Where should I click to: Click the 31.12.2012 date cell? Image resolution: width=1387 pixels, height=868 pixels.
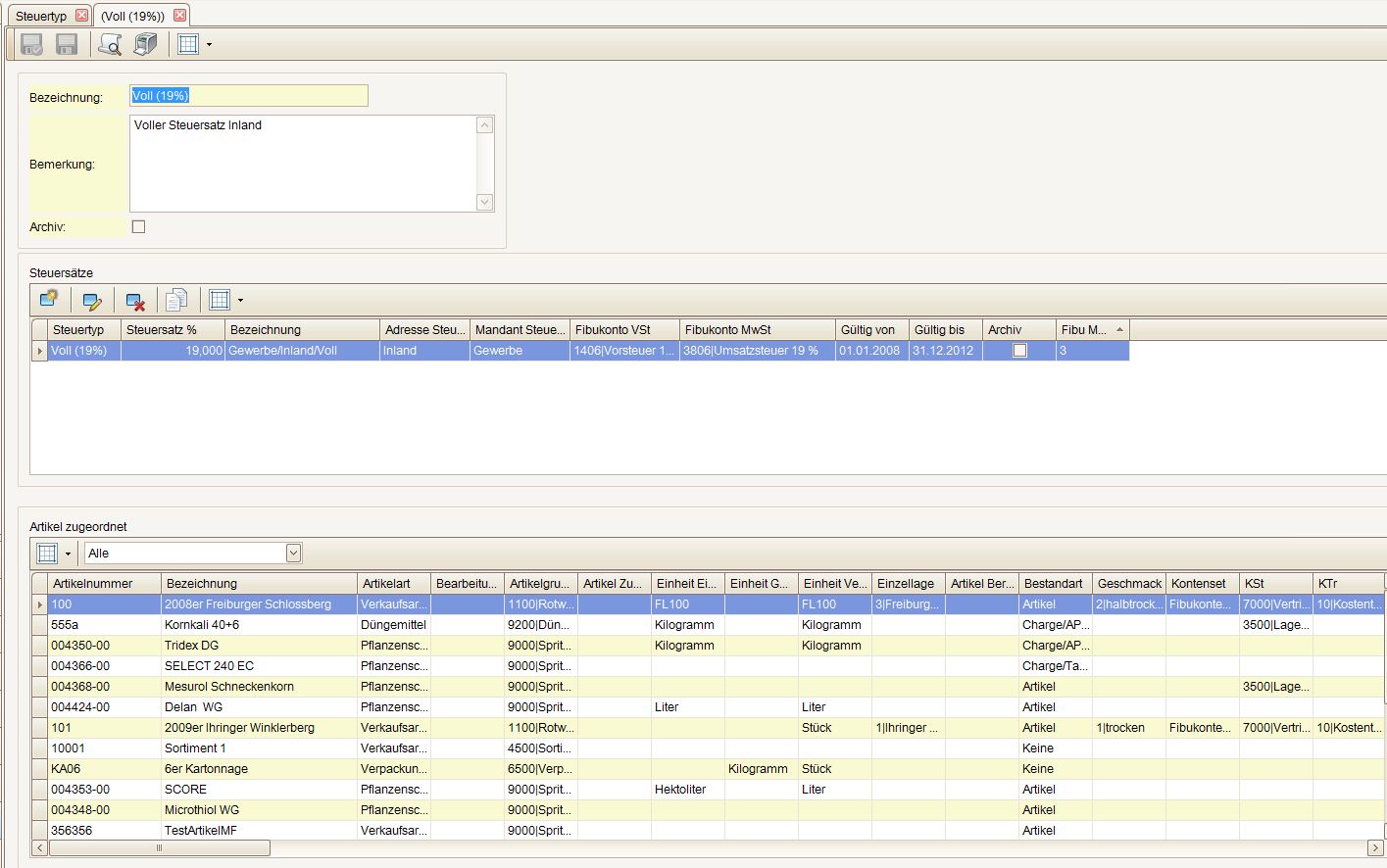click(946, 351)
